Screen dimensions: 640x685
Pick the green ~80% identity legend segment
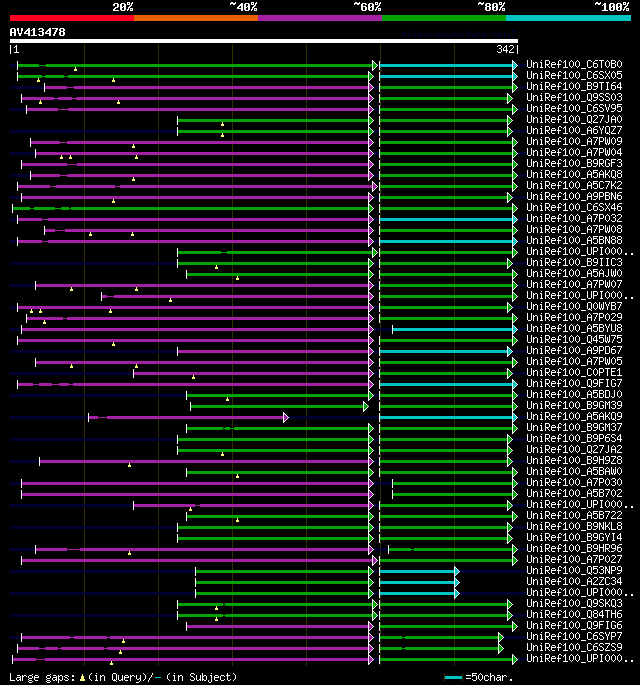tap(444, 17)
